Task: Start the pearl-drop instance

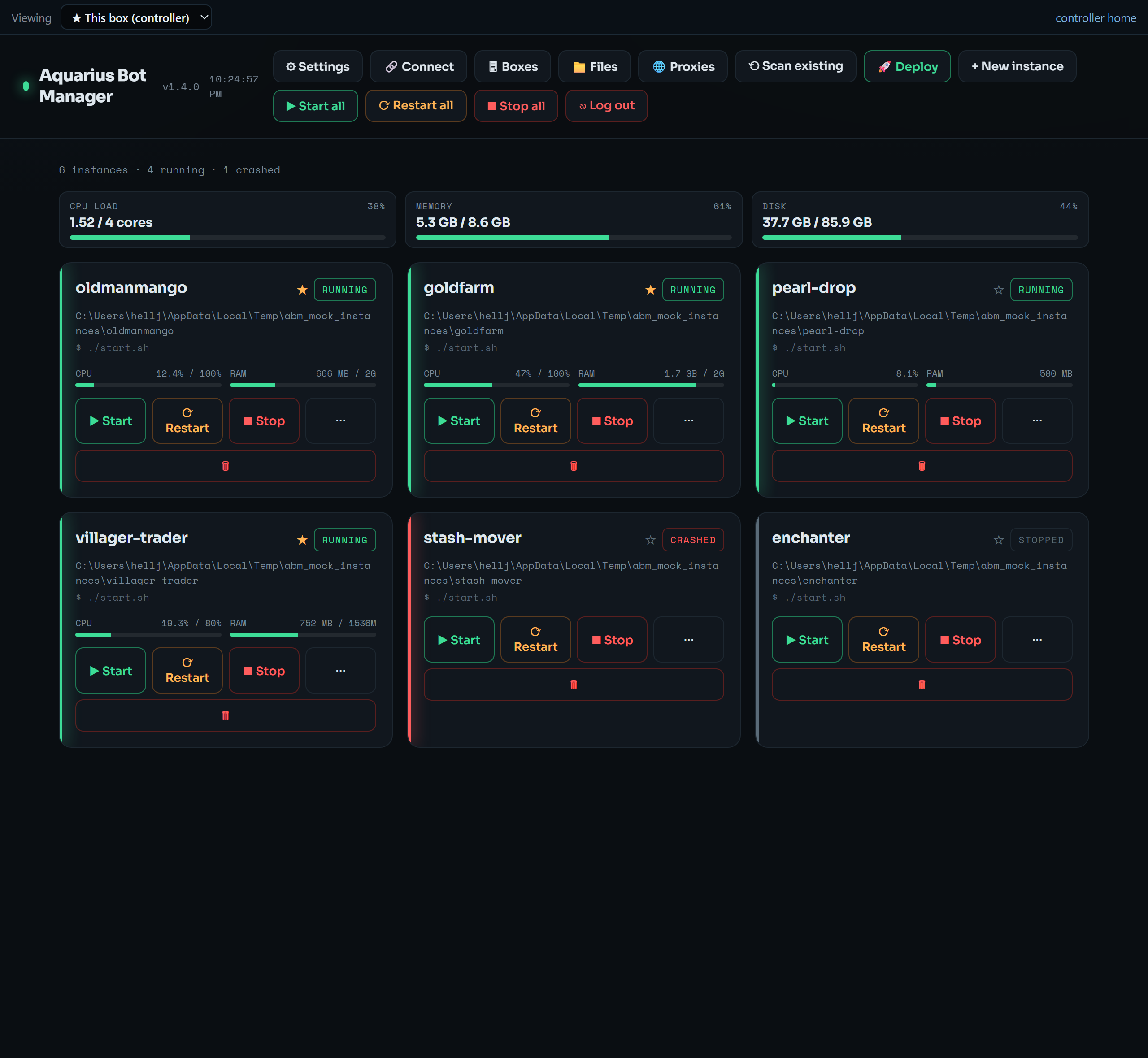Action: (807, 421)
